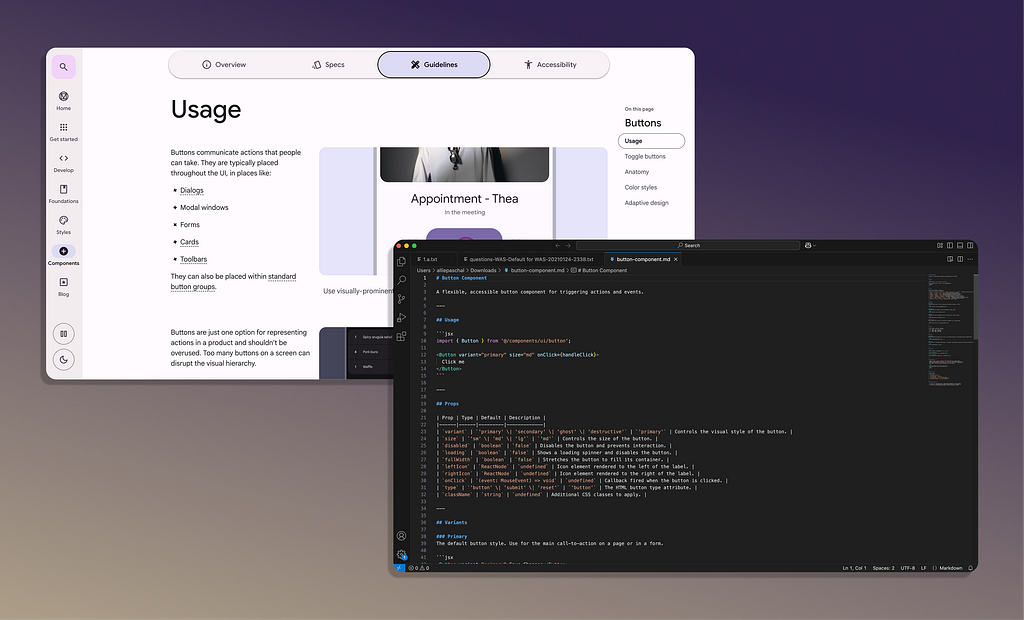Jump to Color styles section

[641, 188]
